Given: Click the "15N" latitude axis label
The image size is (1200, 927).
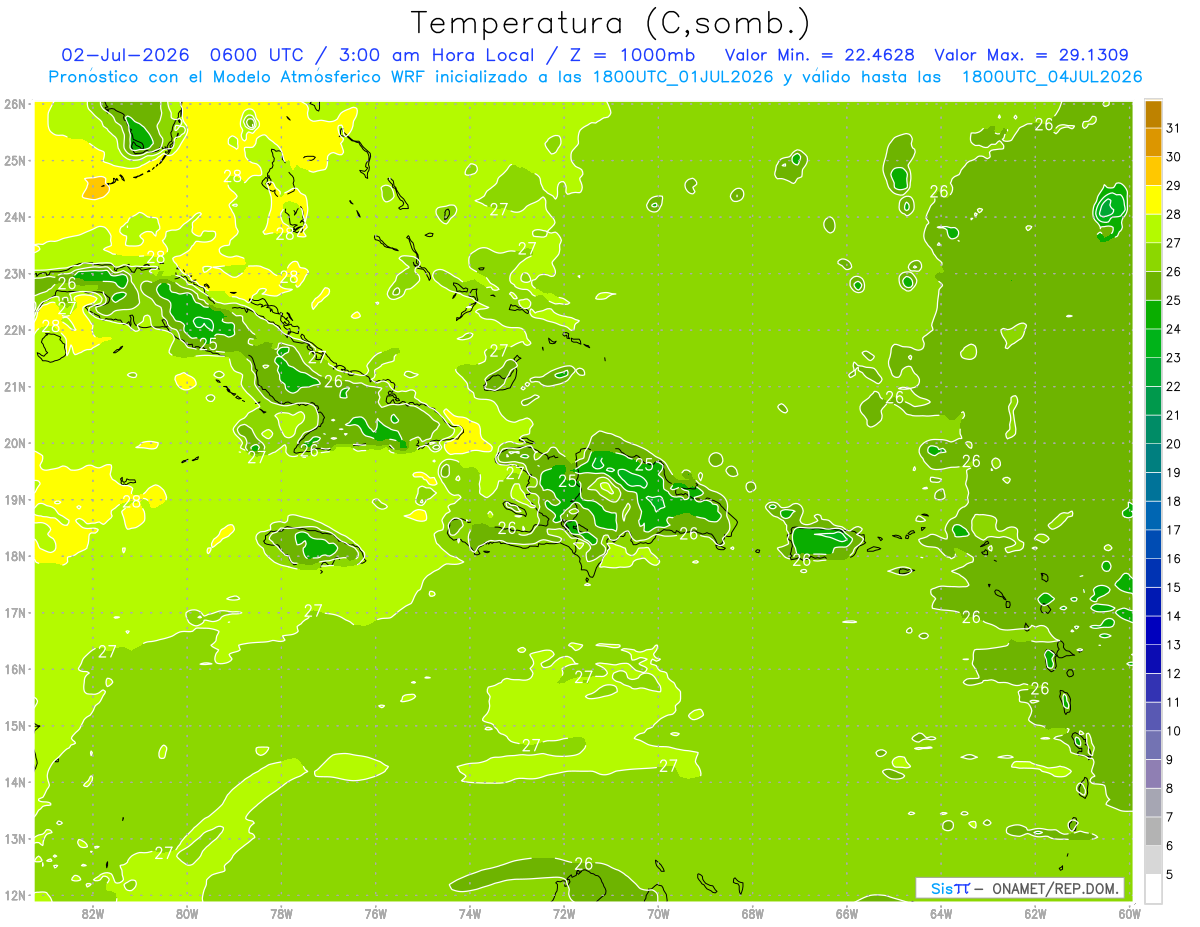Looking at the screenshot, I should click(x=14, y=725).
